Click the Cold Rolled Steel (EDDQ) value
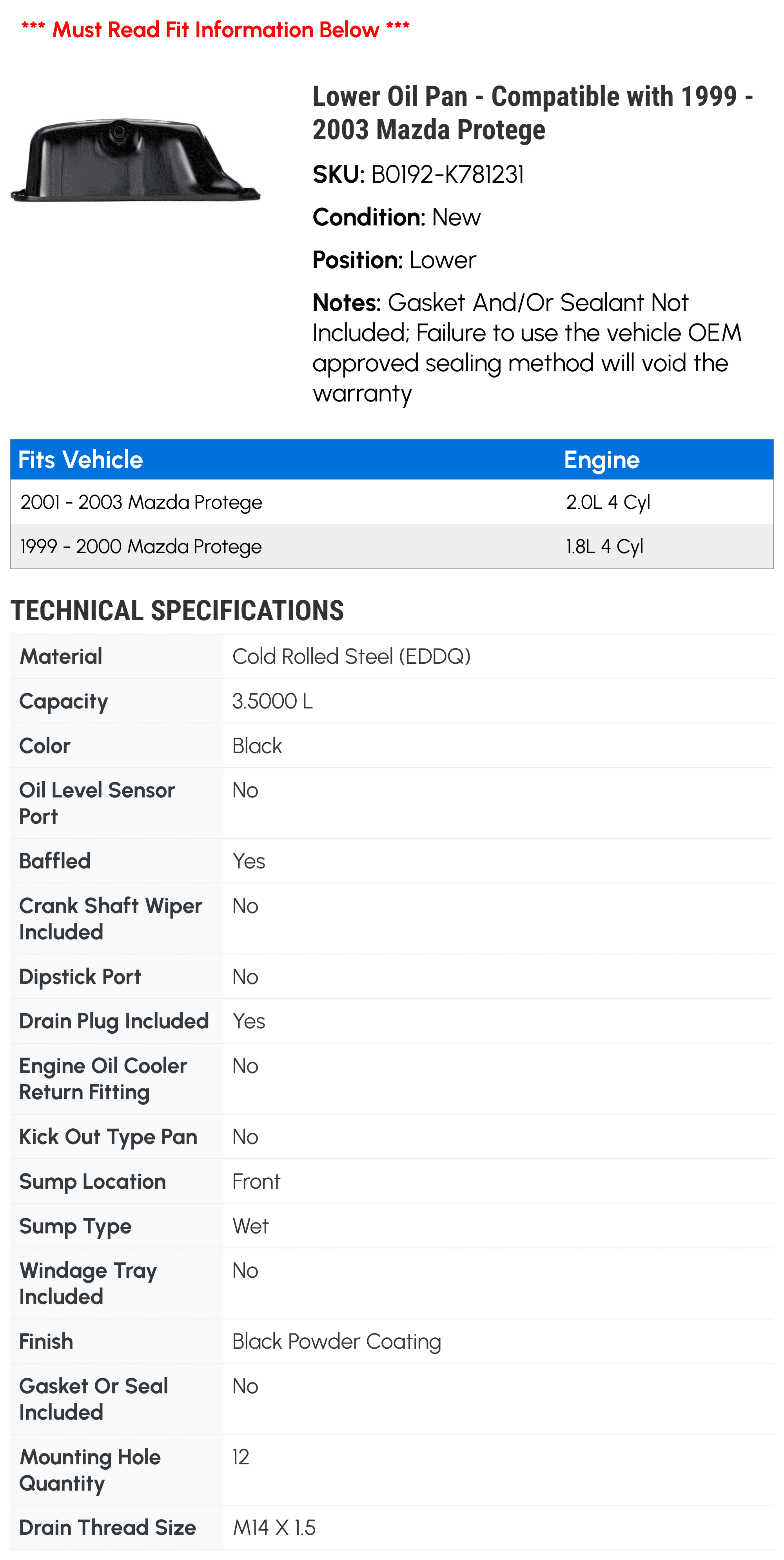The height and width of the screenshot is (1560, 784). tap(351, 656)
